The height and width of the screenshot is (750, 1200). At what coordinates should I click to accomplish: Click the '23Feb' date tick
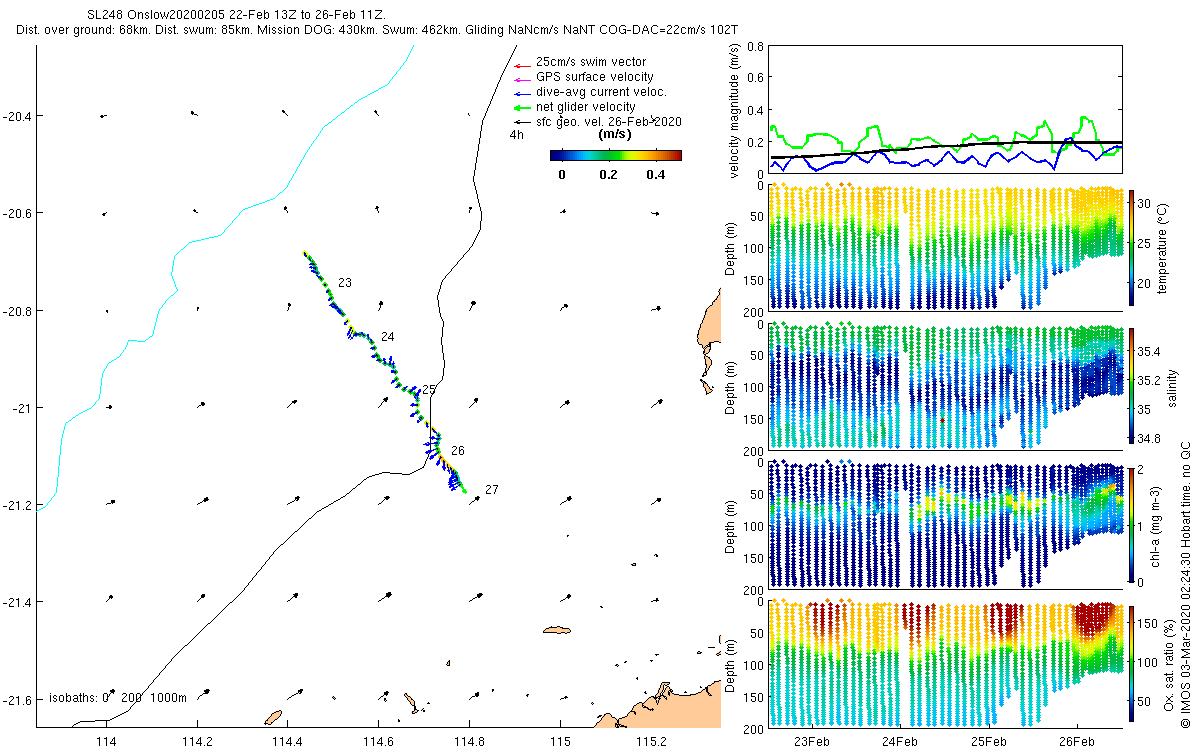[x=811, y=742]
